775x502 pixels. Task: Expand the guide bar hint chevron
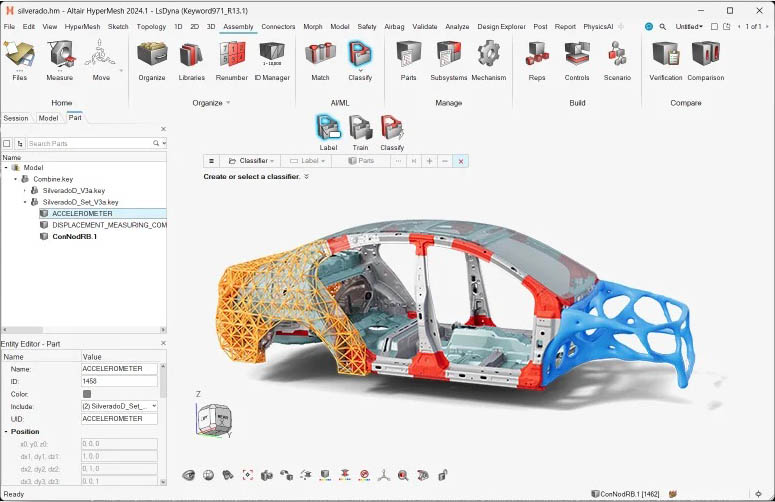coord(306,176)
